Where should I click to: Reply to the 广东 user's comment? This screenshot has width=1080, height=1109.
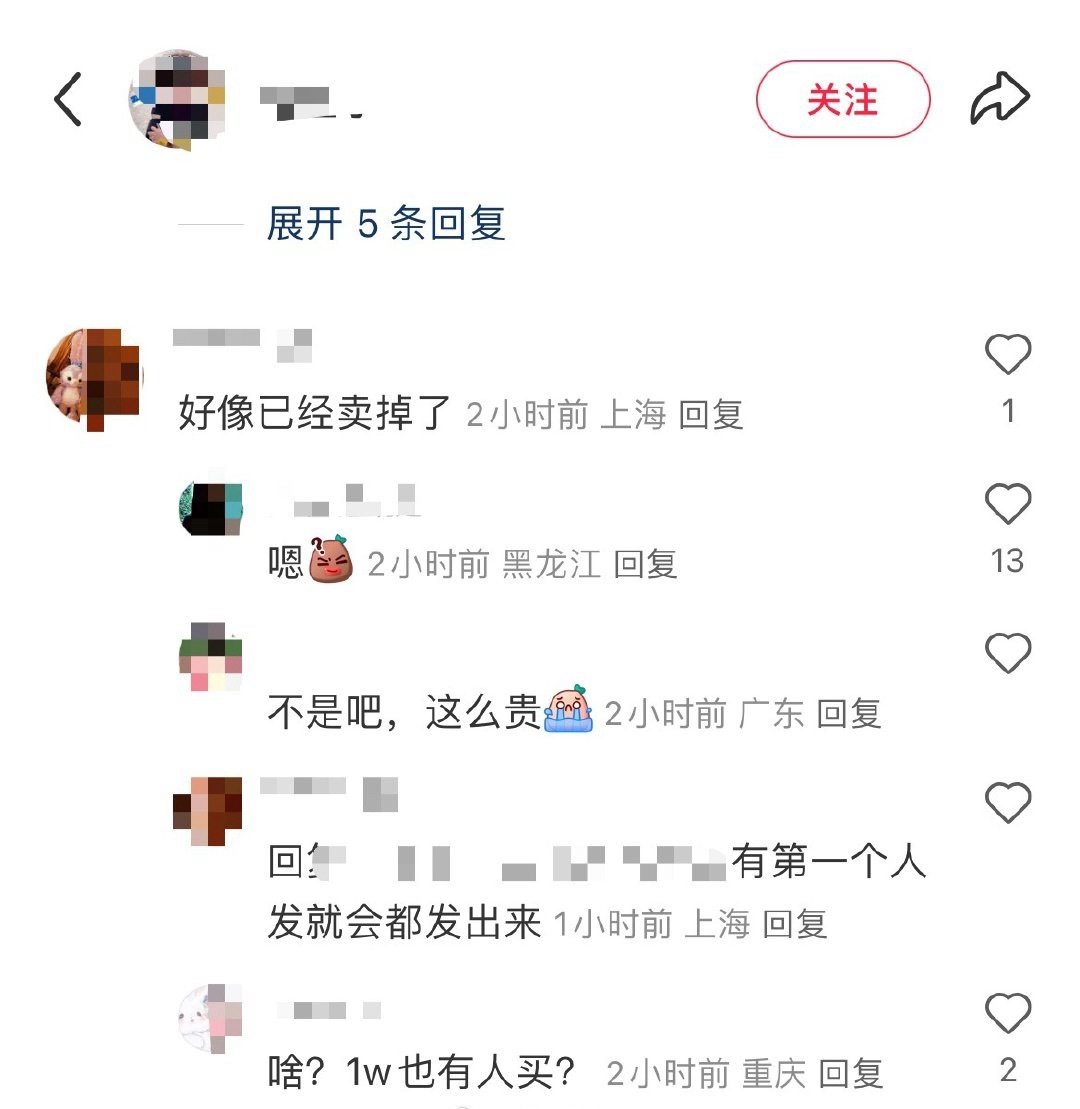click(849, 714)
